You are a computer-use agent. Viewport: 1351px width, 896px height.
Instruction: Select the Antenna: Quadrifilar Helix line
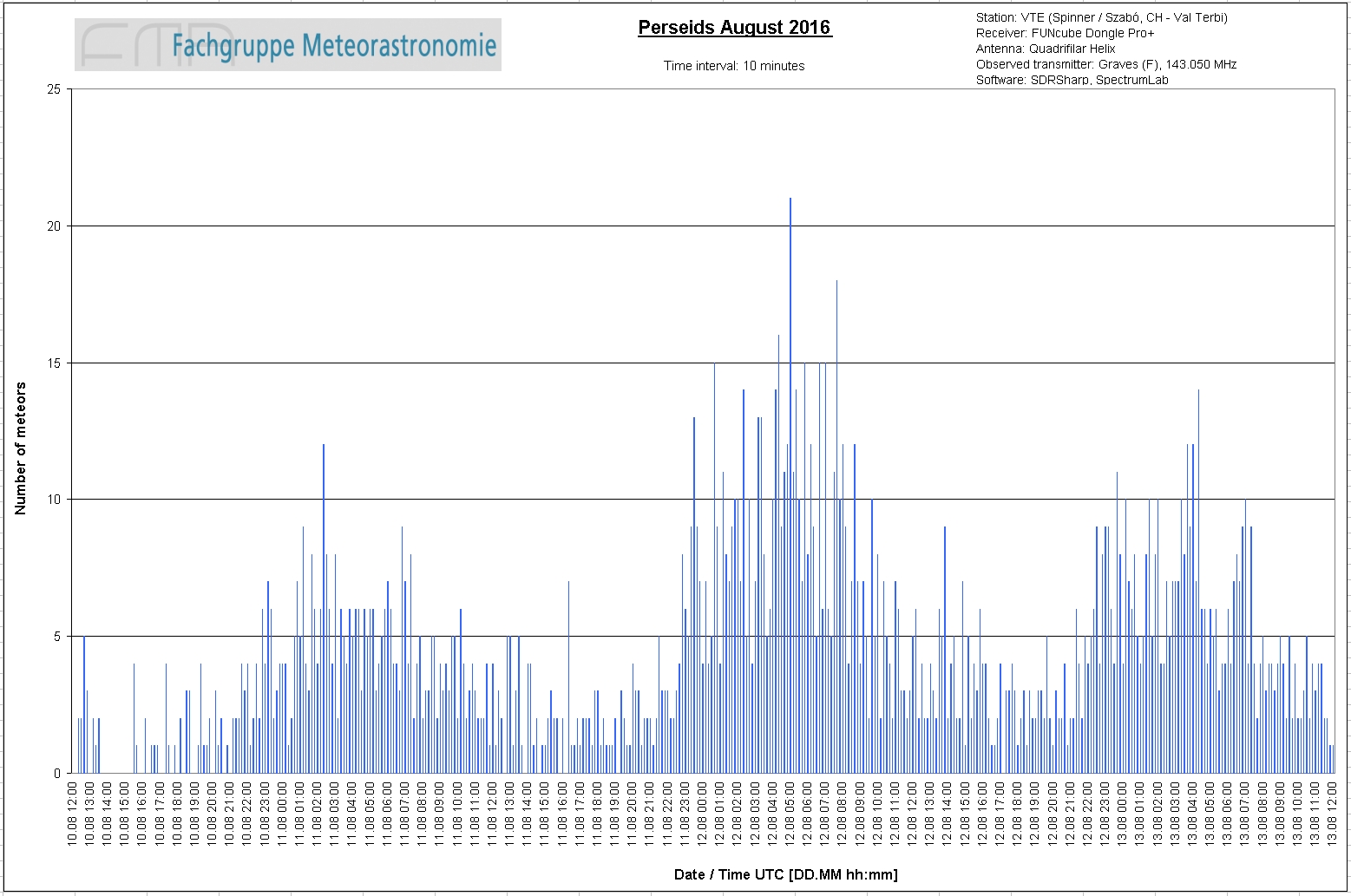[1046, 49]
